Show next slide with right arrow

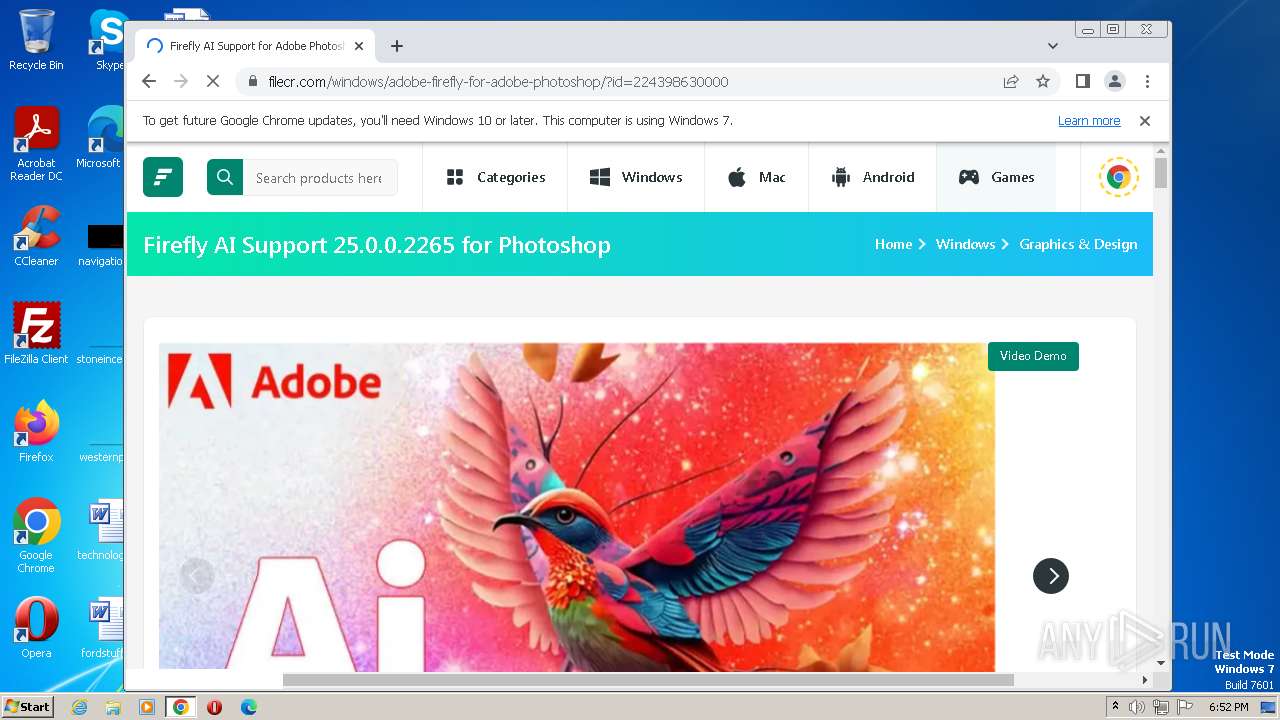point(1051,576)
